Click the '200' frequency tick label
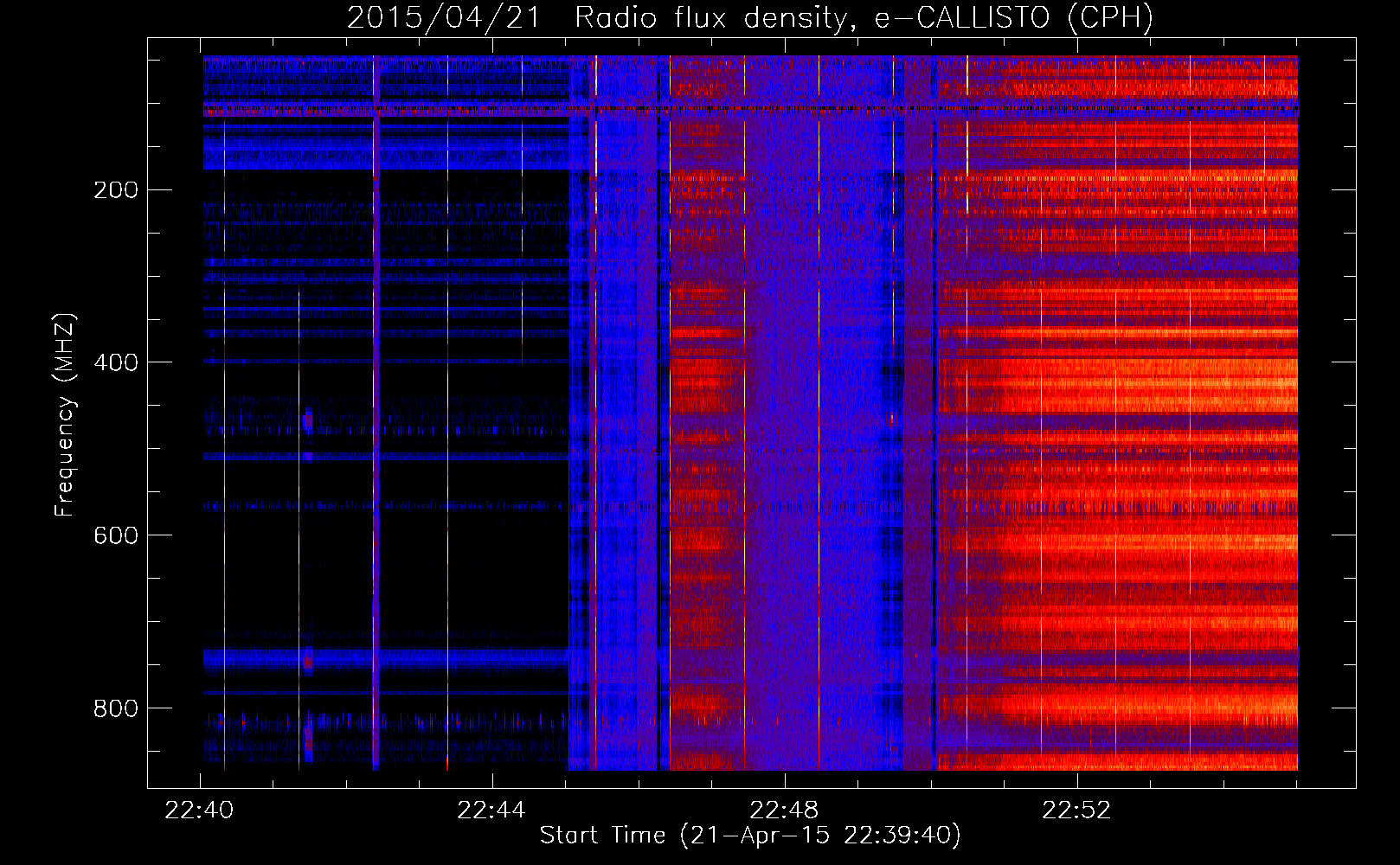This screenshot has width=1400, height=865. 116,189
